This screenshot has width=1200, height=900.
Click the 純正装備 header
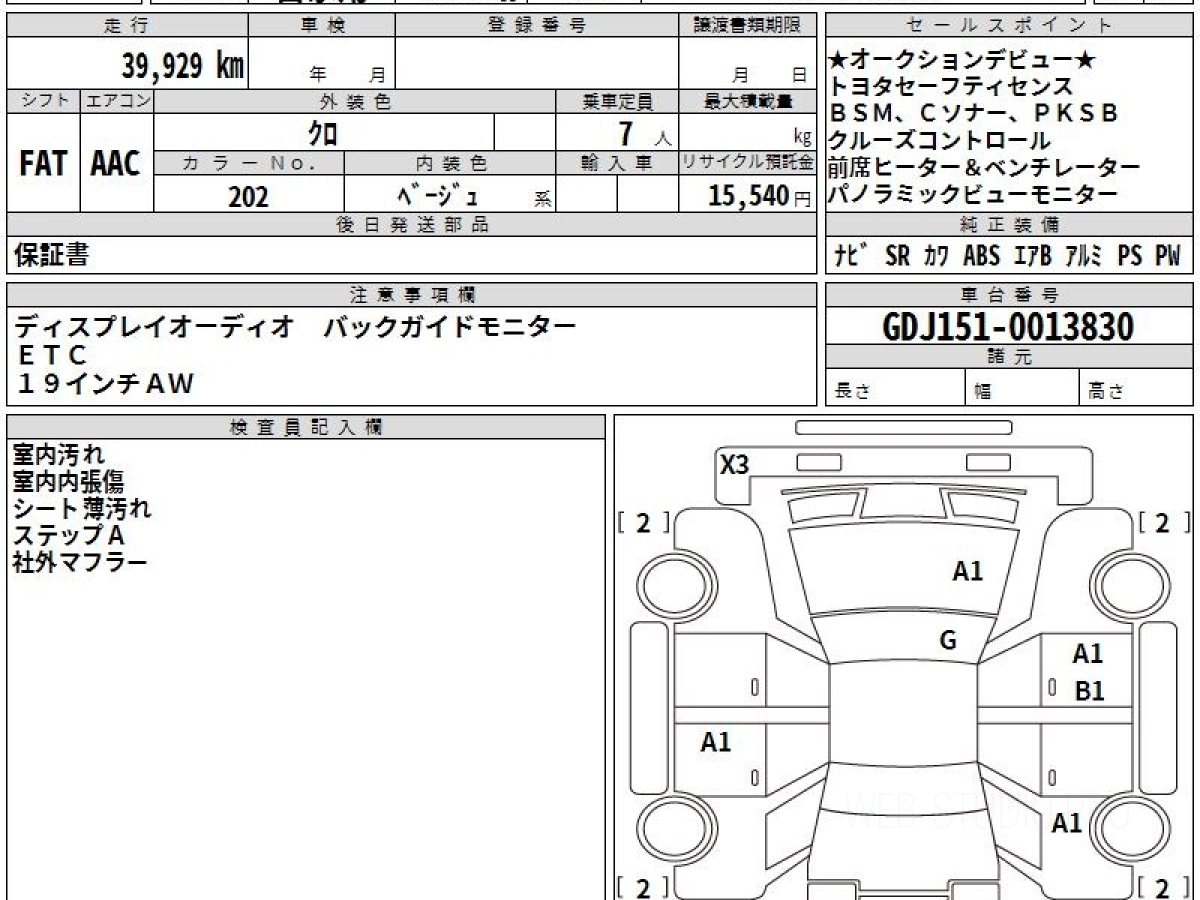pyautogui.click(x=1009, y=225)
